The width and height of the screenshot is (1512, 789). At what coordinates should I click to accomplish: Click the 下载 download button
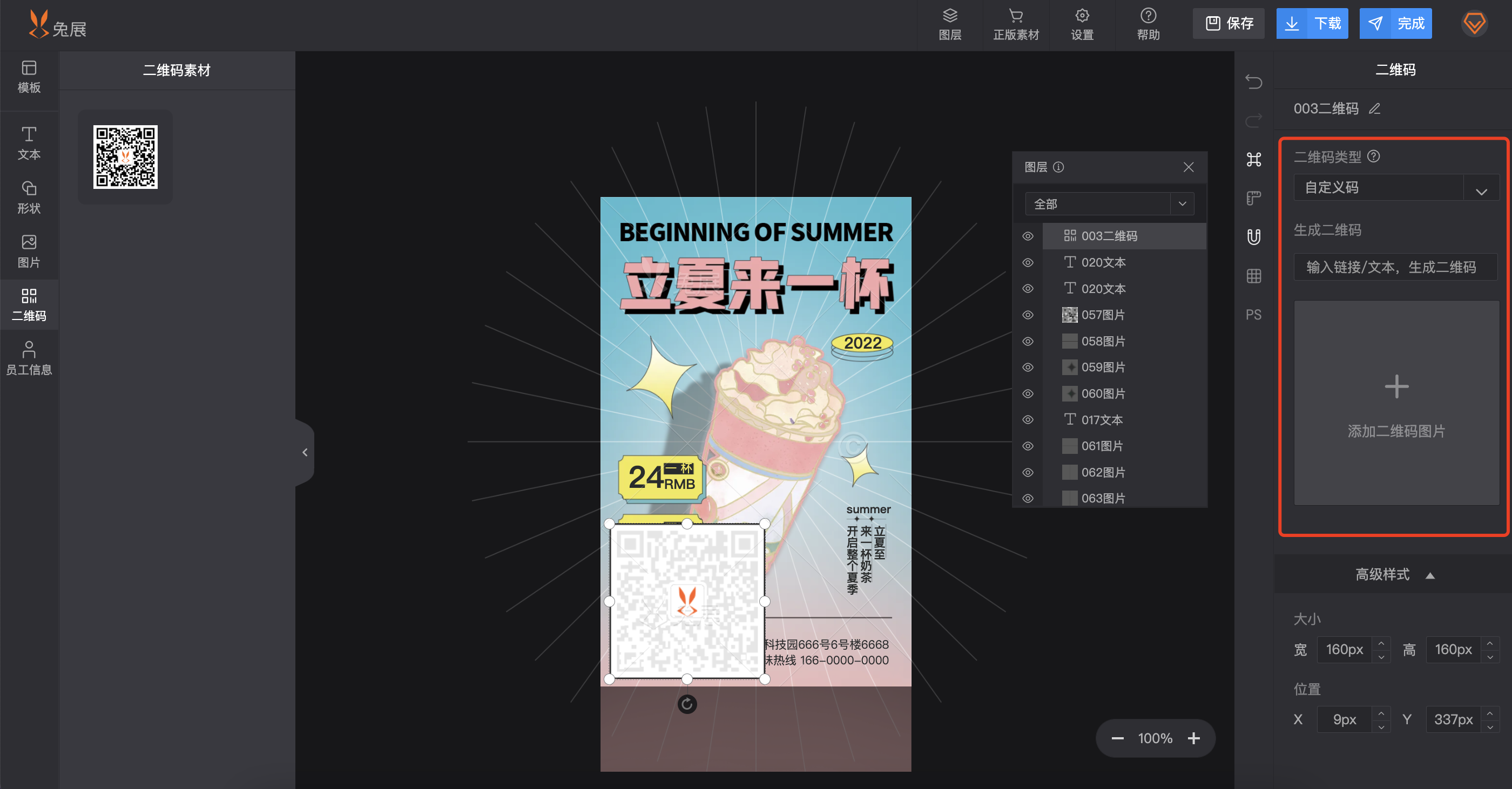tap(1312, 23)
